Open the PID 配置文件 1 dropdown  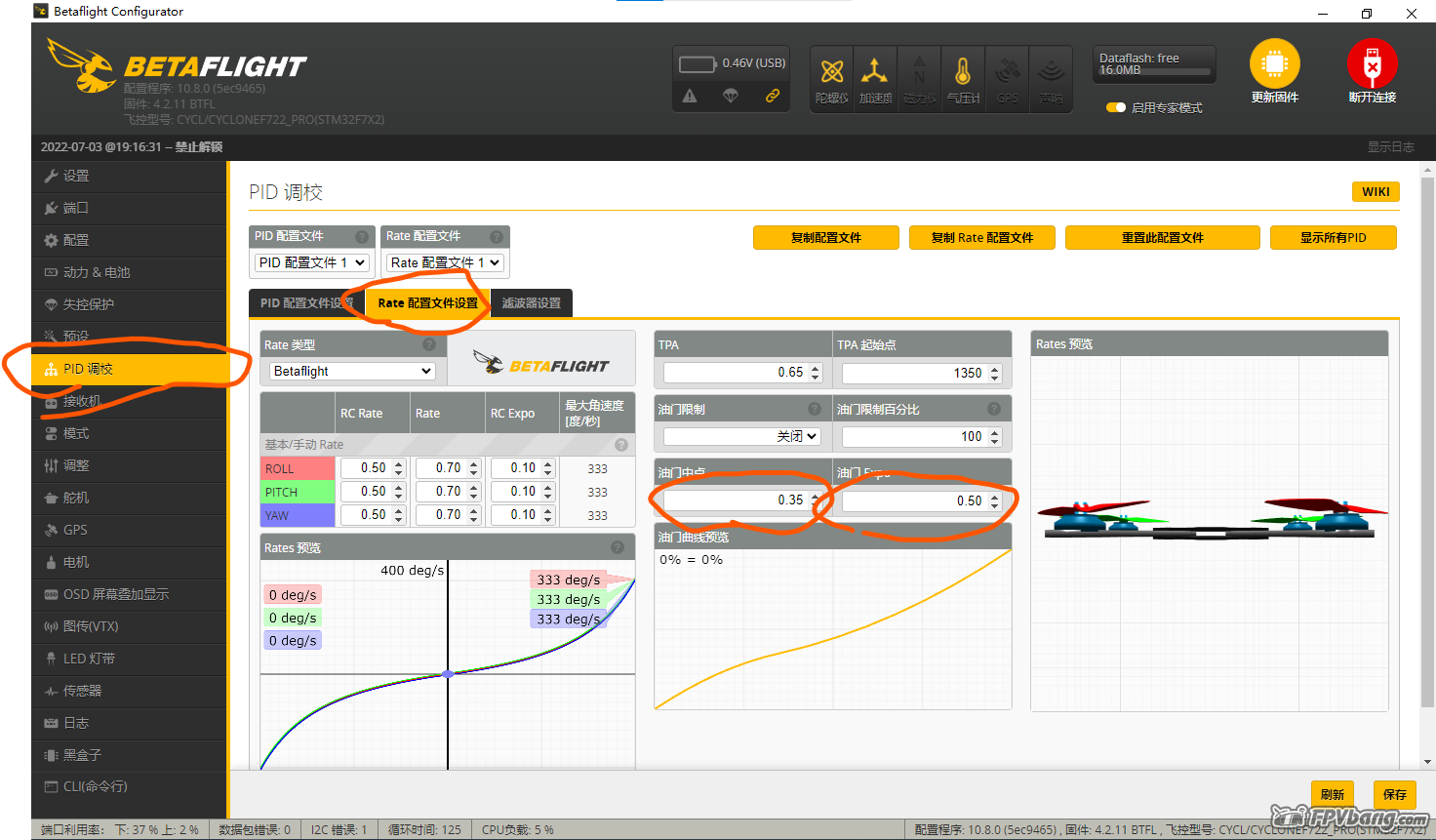(312, 262)
